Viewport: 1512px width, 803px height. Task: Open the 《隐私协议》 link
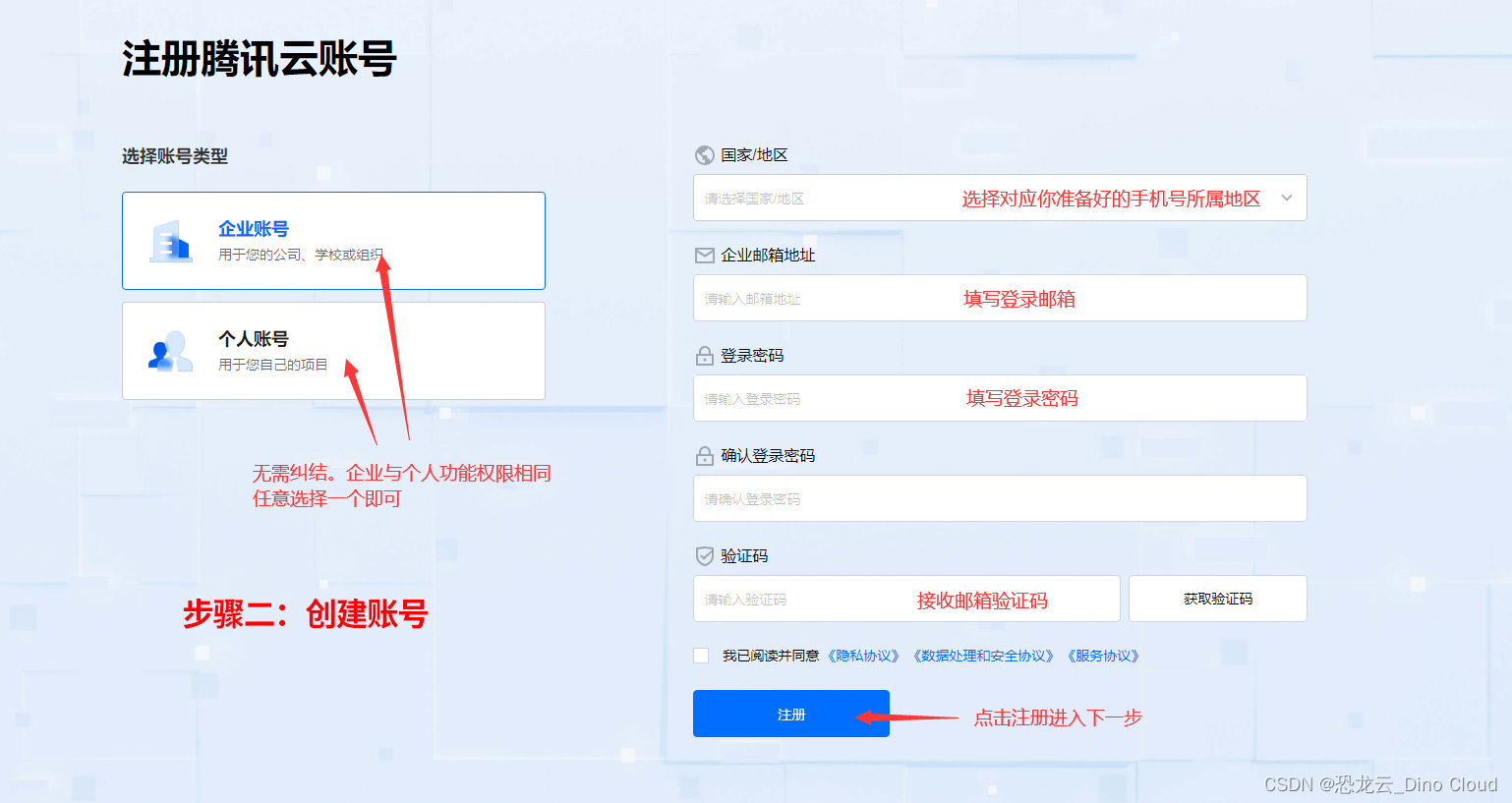tap(862, 656)
